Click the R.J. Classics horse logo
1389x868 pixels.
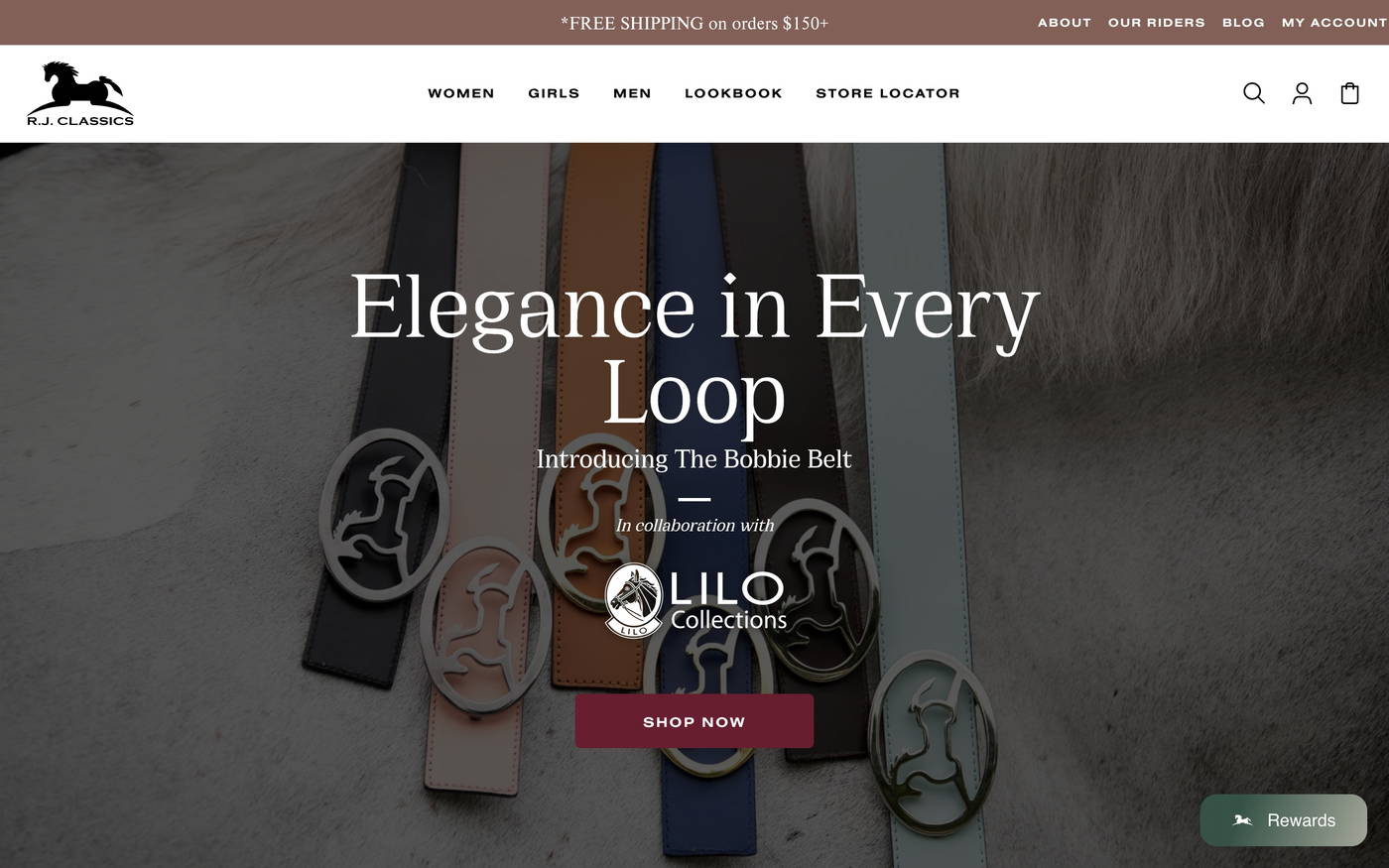(80, 93)
